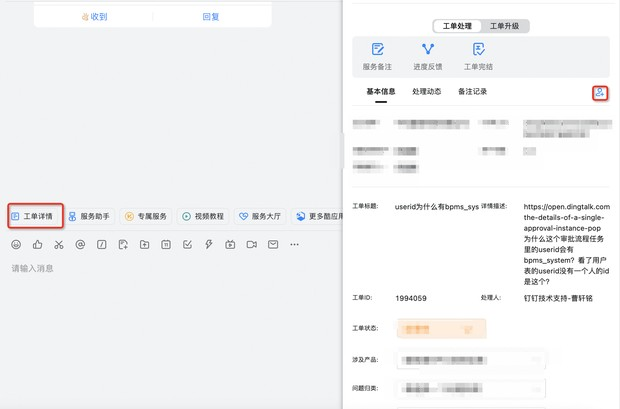Image resolution: width=620 pixels, height=409 pixels.
Task: Insert an @ mention
Action: click(x=80, y=245)
